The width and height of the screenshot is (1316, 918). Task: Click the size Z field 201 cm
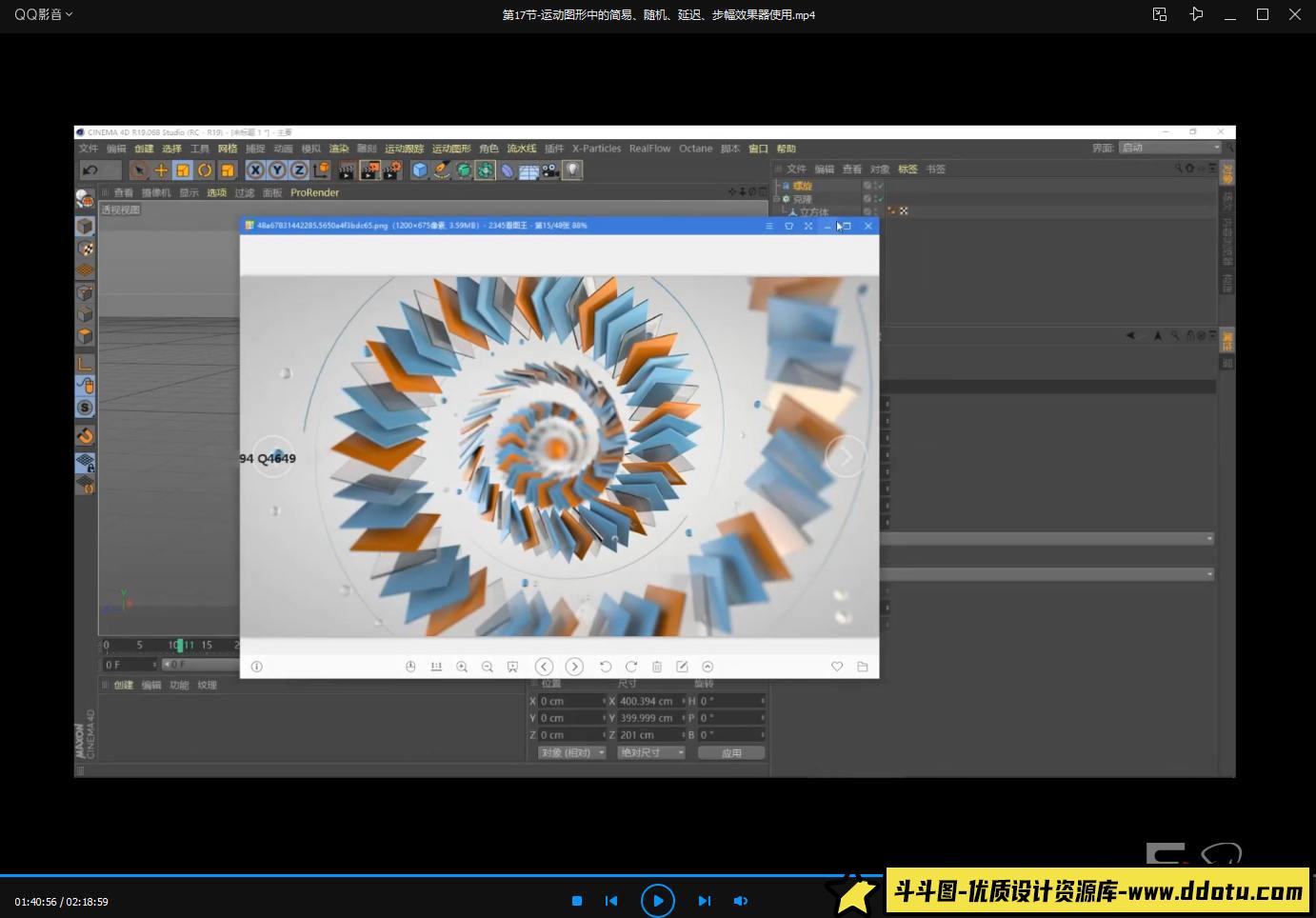point(652,735)
